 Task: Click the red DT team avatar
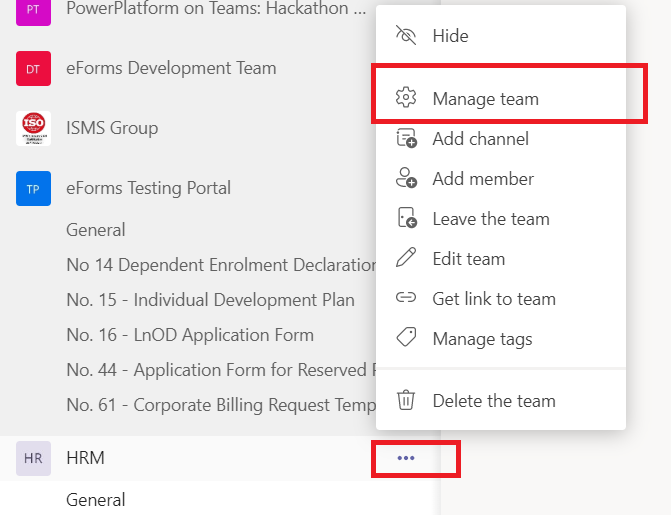(x=33, y=68)
